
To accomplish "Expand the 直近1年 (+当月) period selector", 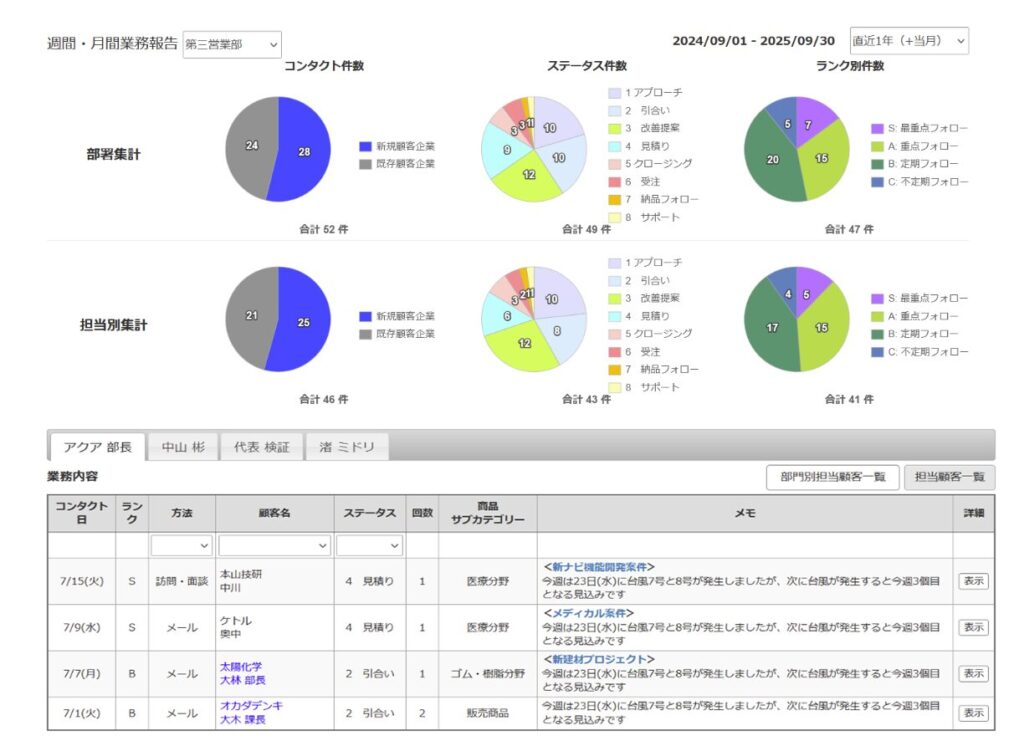I will click(x=908, y=41).
